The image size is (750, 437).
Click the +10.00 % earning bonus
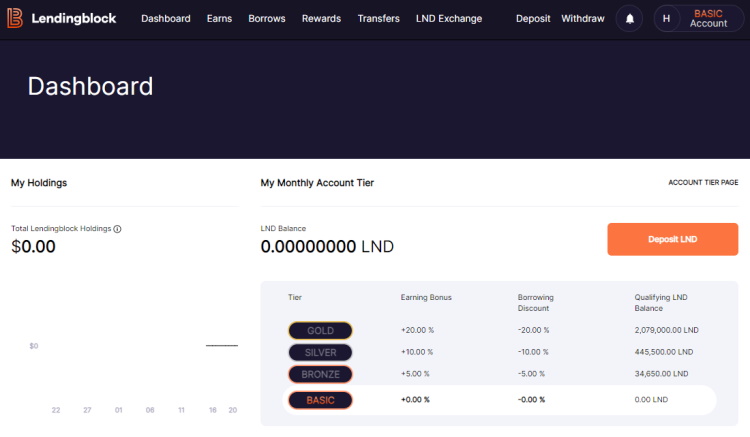pos(417,352)
